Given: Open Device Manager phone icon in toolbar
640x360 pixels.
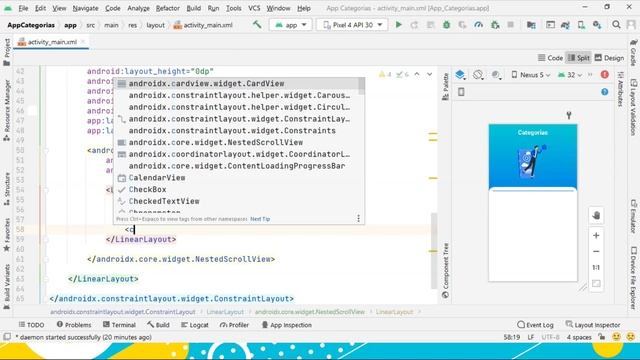Looking at the screenshot, I should pyautogui.click(x=581, y=25).
